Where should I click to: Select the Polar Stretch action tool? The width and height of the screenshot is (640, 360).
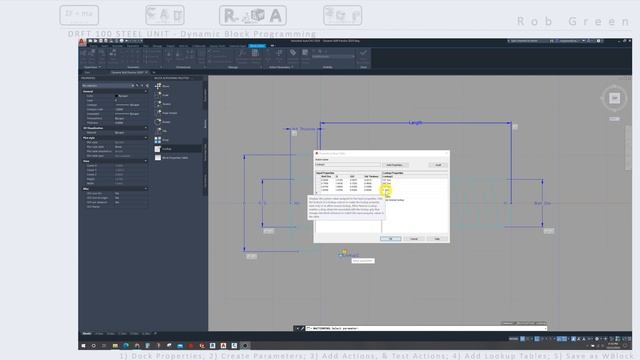pos(166,113)
